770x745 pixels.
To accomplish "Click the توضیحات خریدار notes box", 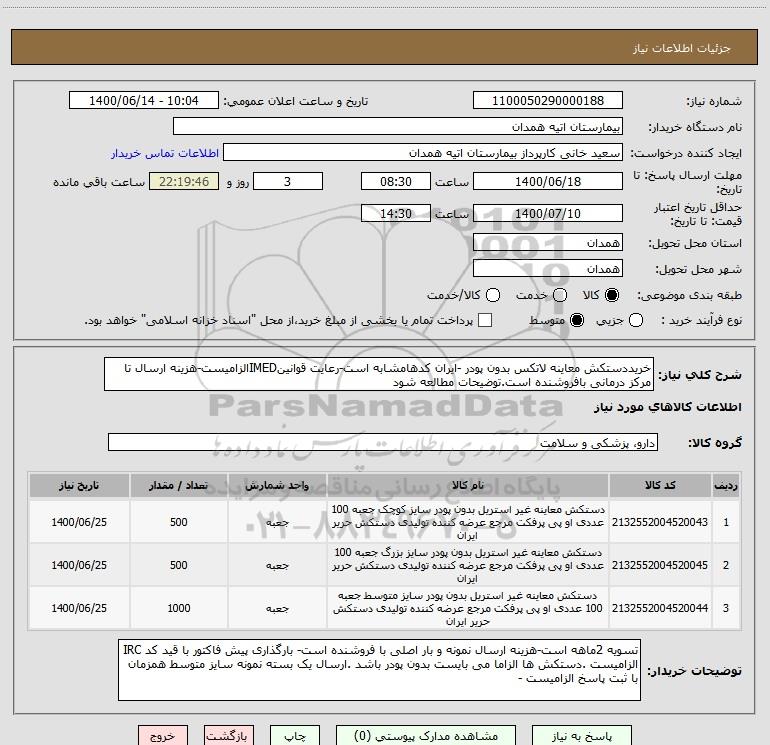I will [380, 670].
